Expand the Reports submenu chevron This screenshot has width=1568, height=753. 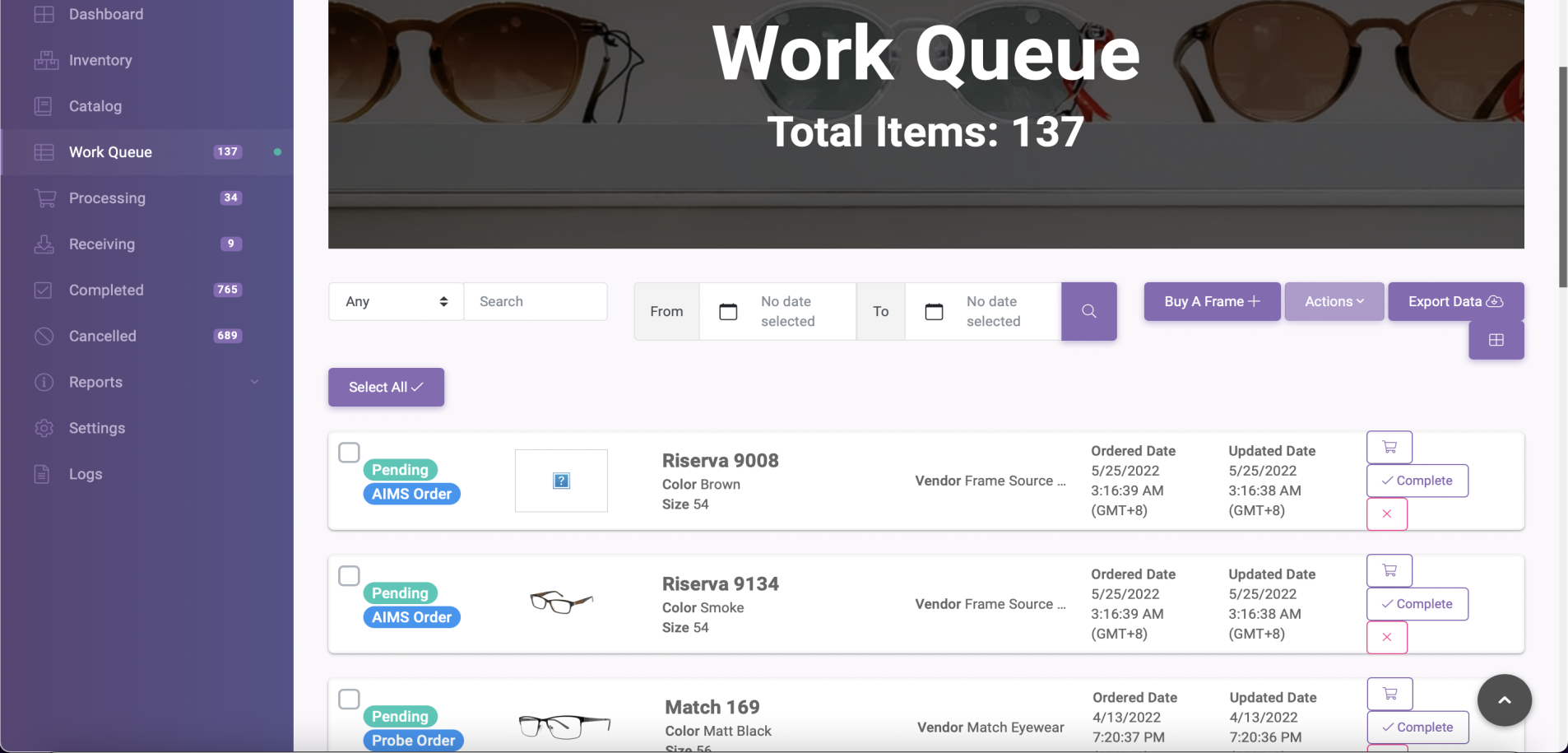click(x=254, y=382)
